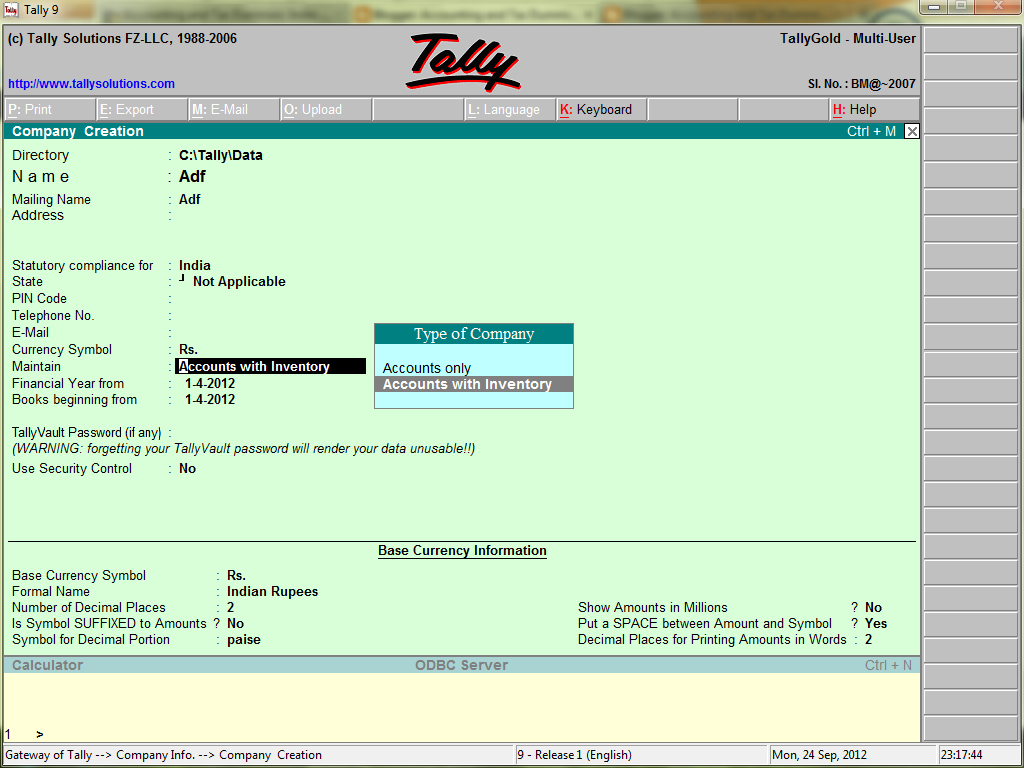
Task: Click the 9 - Release 1 (English) status
Action: (x=574, y=755)
